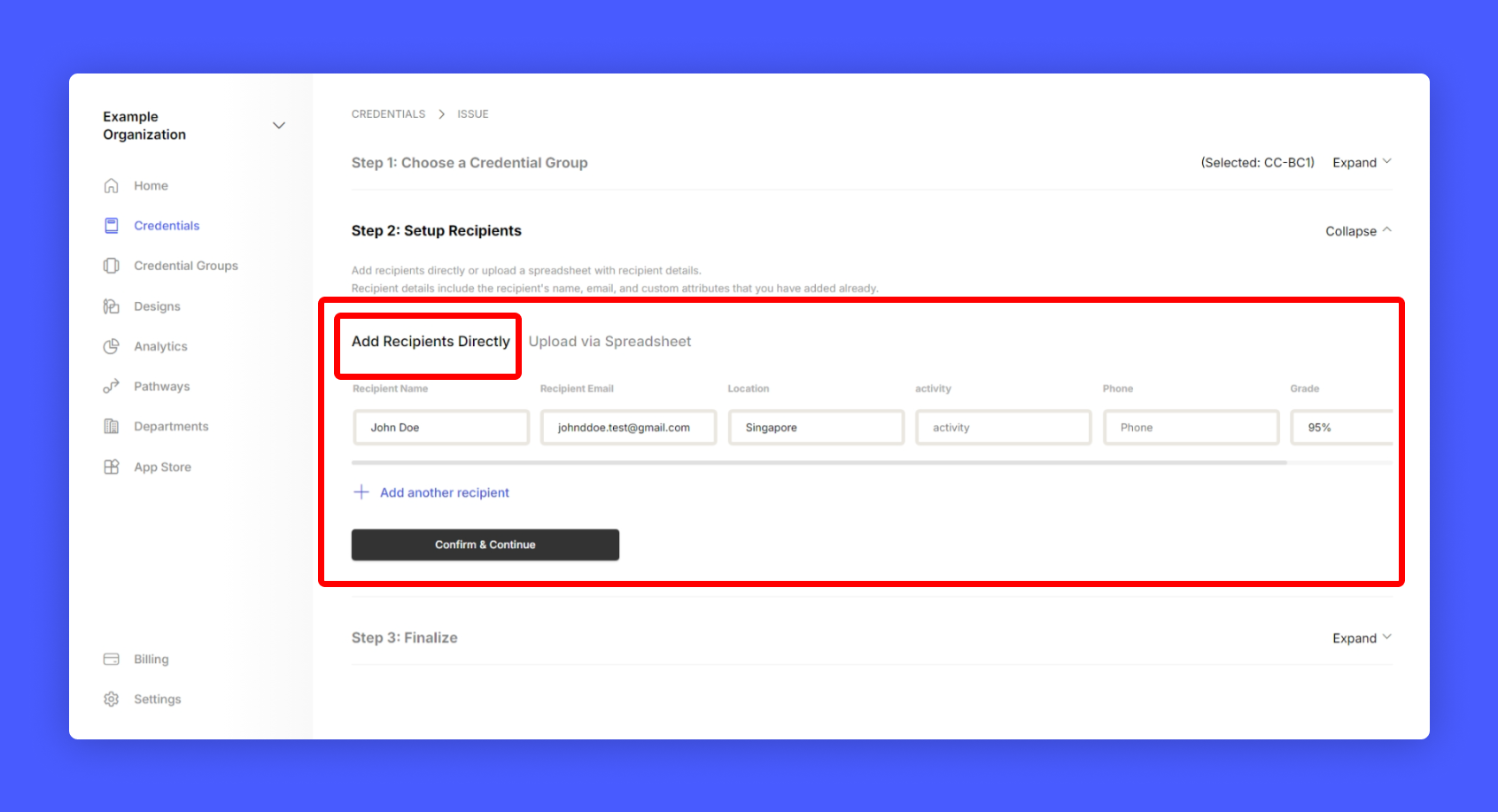The height and width of the screenshot is (812, 1498).
Task: Collapse Step 2 Setup Recipients section
Action: pos(1358,231)
